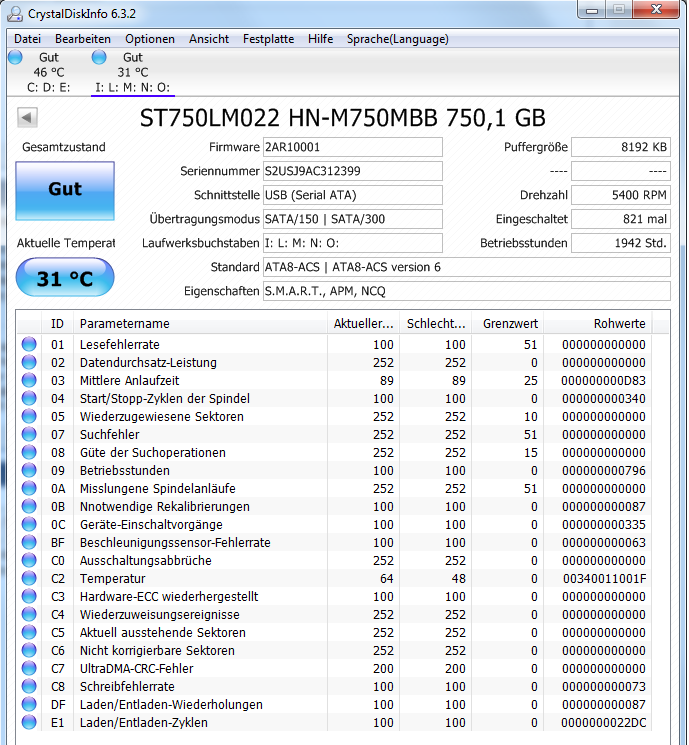Click status orb of UltraDMA-CRC-Fehler row
This screenshot has width=689, height=745.
[x=29, y=668]
